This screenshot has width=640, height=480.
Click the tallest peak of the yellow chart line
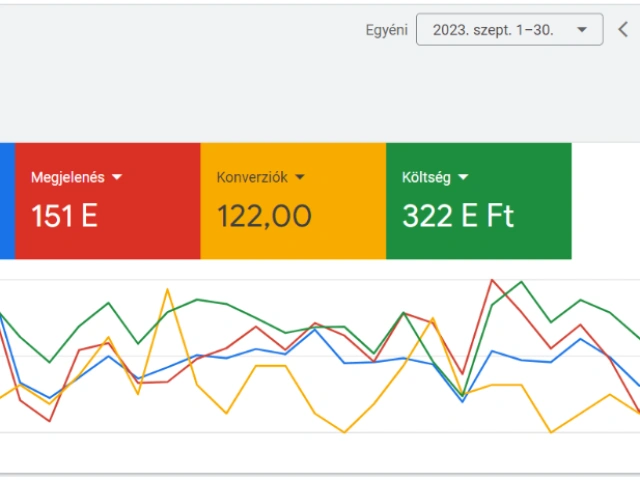(167, 289)
